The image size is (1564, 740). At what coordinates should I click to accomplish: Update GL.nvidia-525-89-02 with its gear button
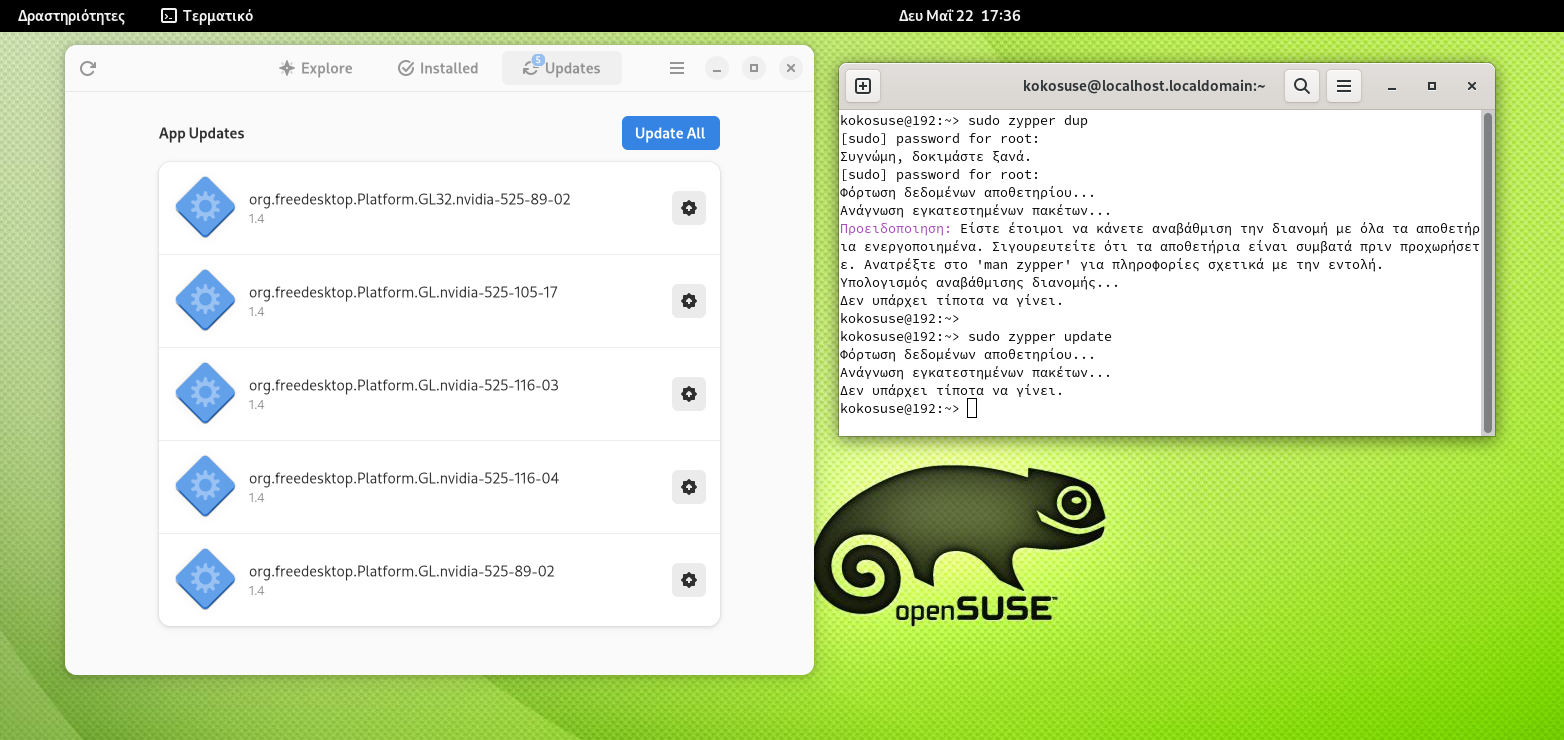pos(689,580)
